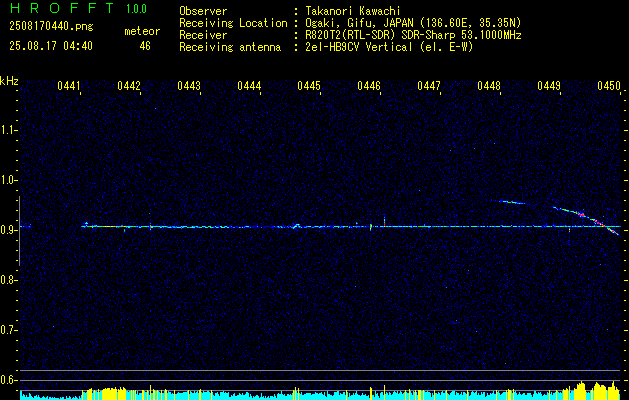Click the 0443 time marker
The width and height of the screenshot is (629, 400).
189,86
